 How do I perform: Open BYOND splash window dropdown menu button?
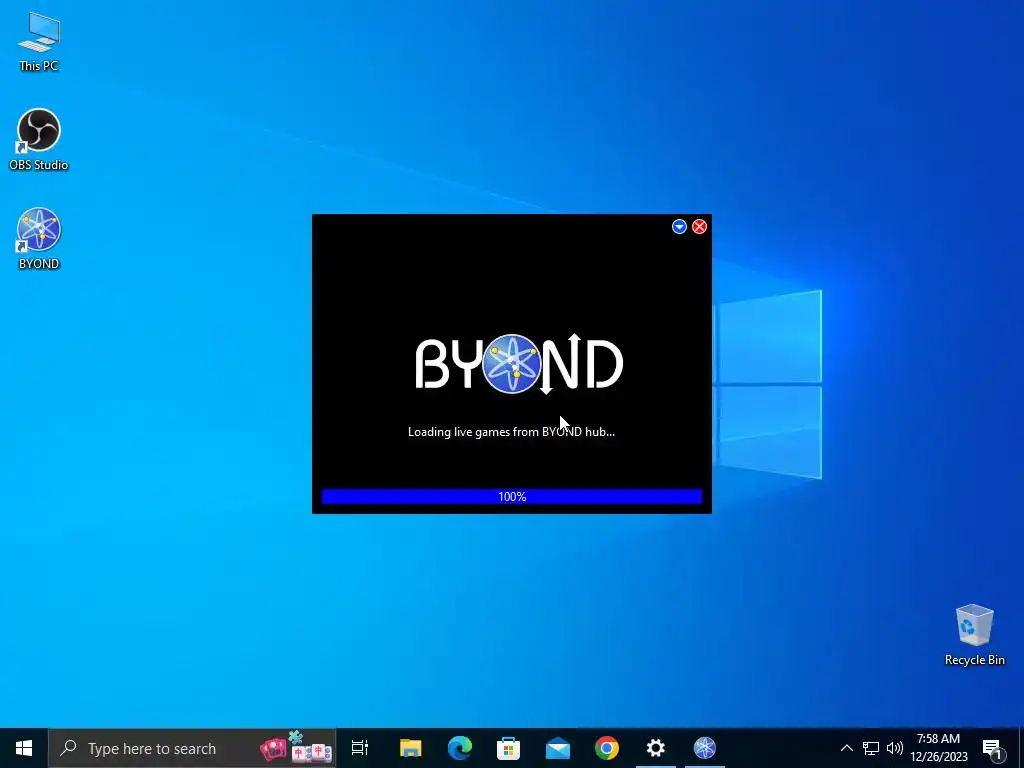(x=679, y=227)
